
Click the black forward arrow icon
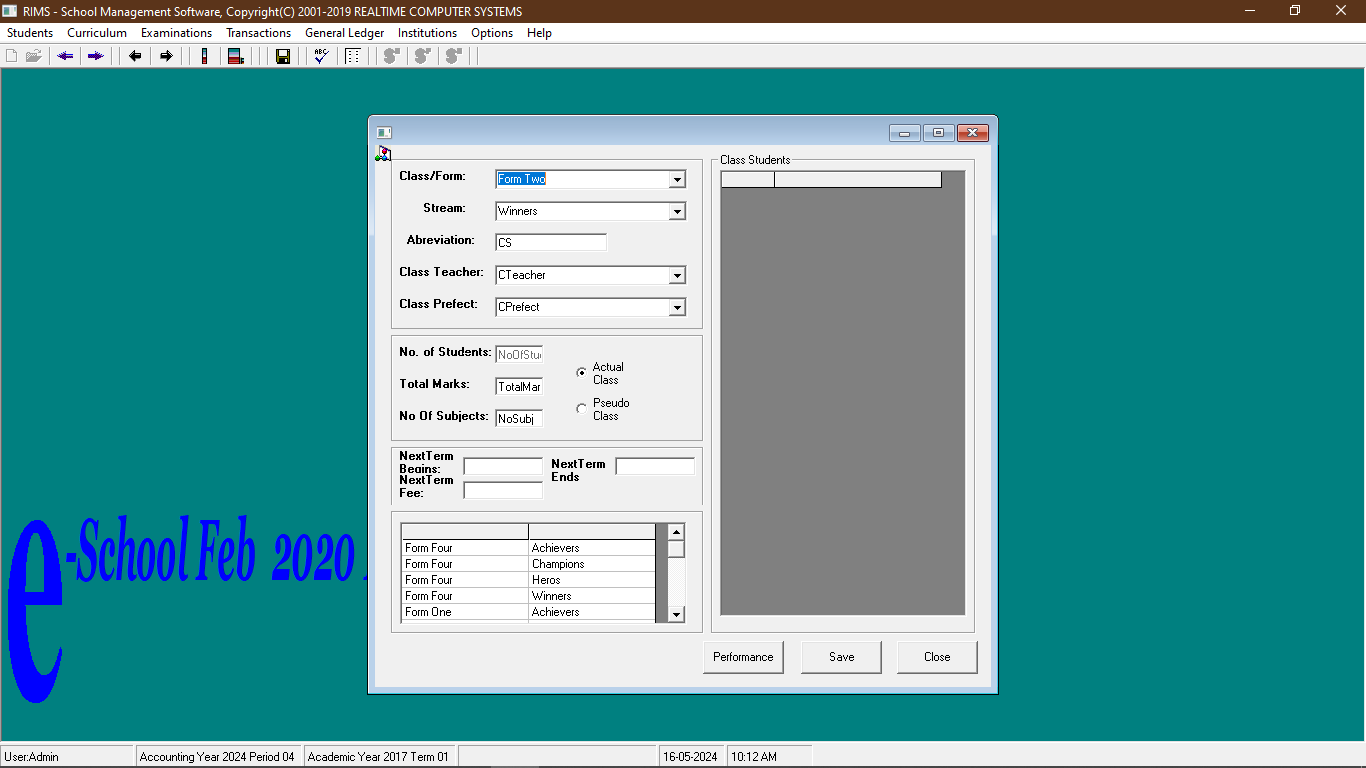point(166,56)
